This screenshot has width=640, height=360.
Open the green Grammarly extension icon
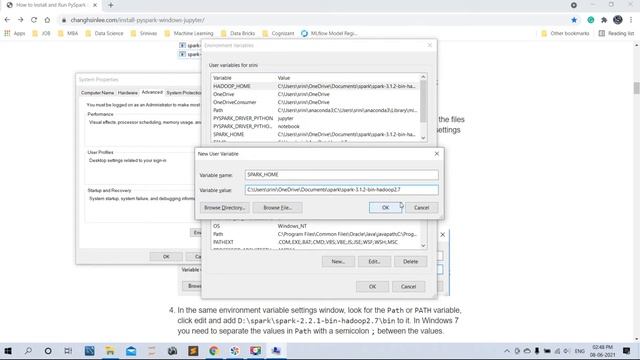point(591,20)
